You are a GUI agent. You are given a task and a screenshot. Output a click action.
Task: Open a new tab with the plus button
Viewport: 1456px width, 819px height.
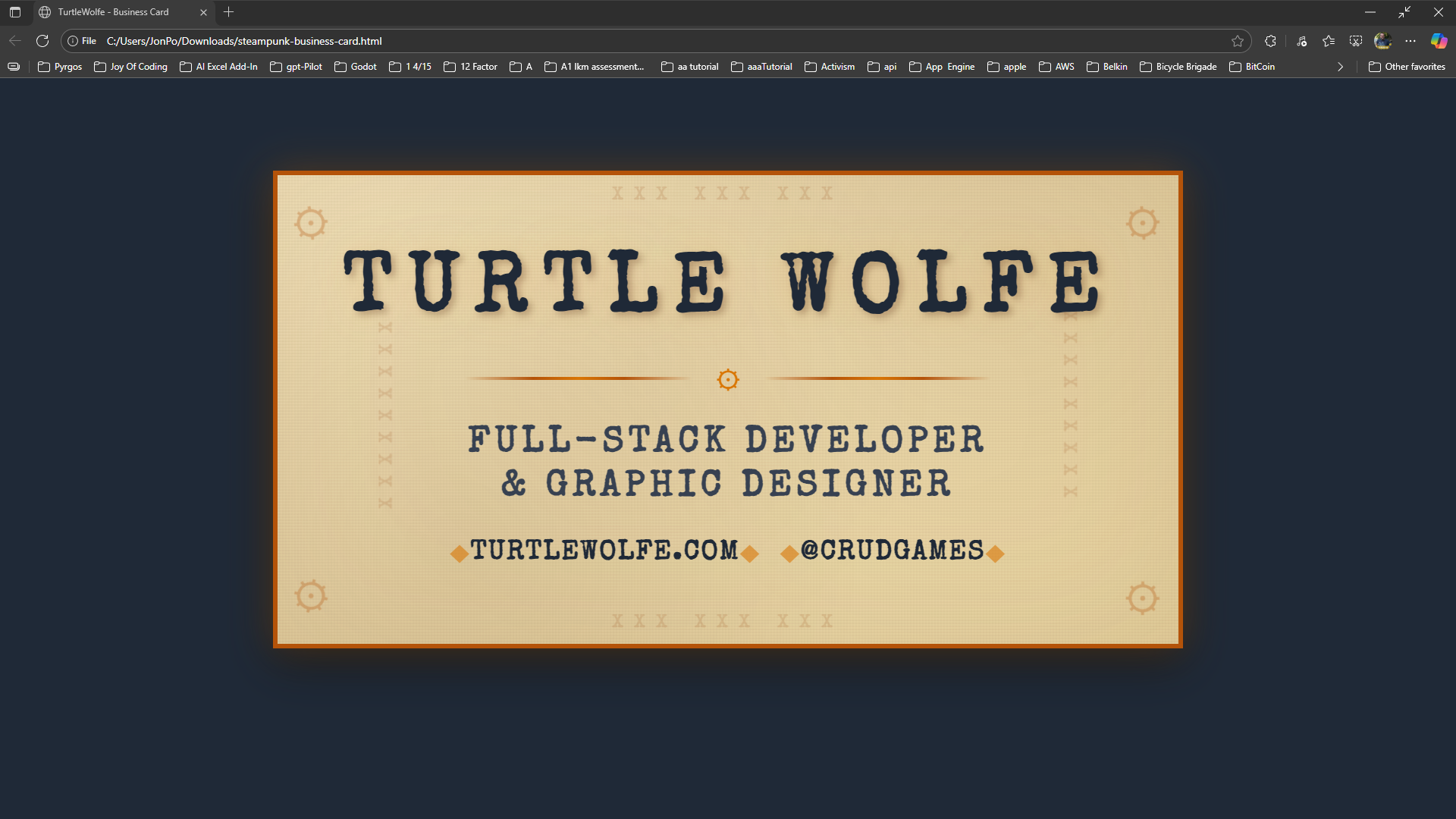[x=229, y=12]
